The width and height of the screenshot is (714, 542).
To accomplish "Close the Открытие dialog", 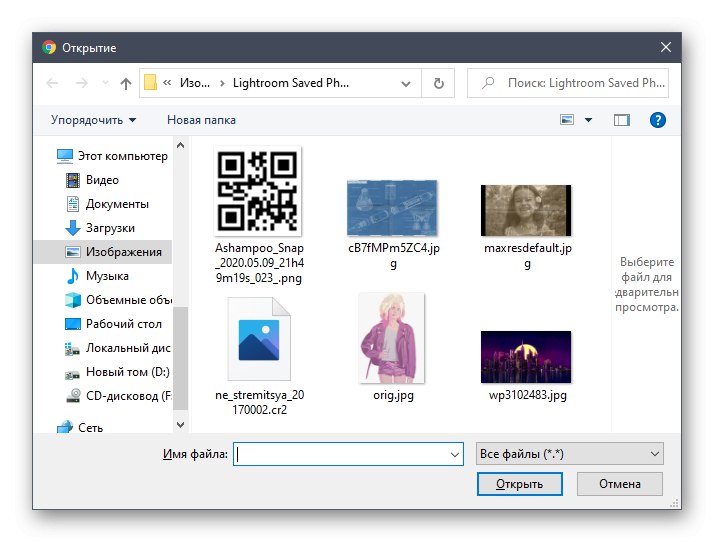I will point(666,47).
